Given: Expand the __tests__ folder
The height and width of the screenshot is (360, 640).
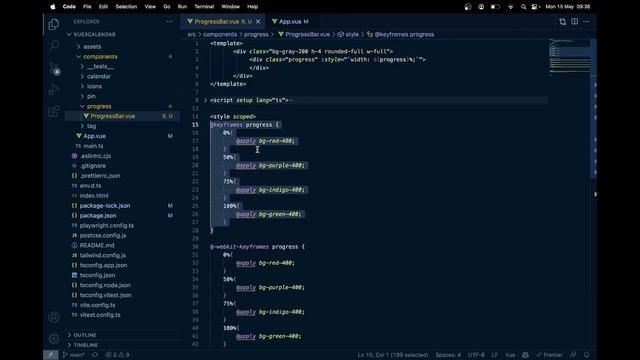Looking at the screenshot, I should (x=100, y=67).
